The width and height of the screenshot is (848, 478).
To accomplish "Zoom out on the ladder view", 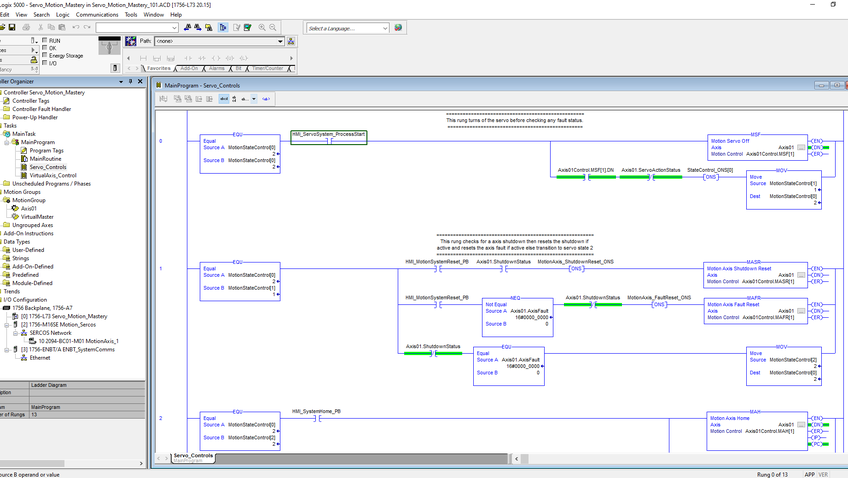I will (273, 27).
